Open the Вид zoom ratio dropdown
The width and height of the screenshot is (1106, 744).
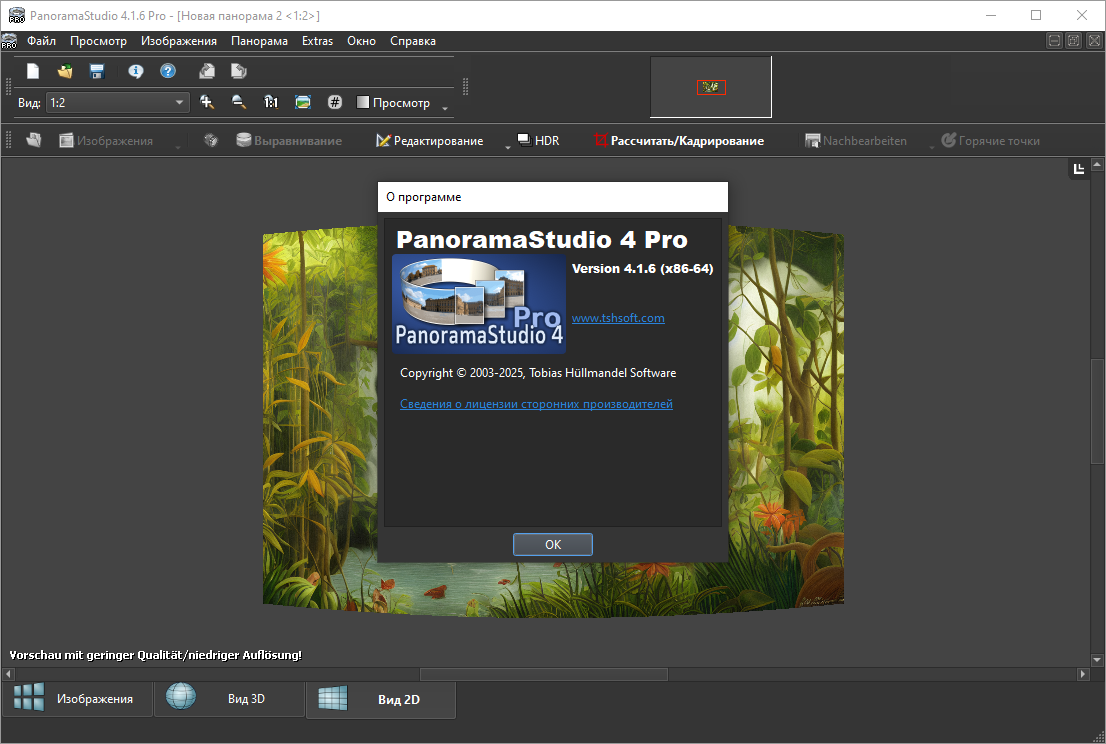[x=180, y=102]
